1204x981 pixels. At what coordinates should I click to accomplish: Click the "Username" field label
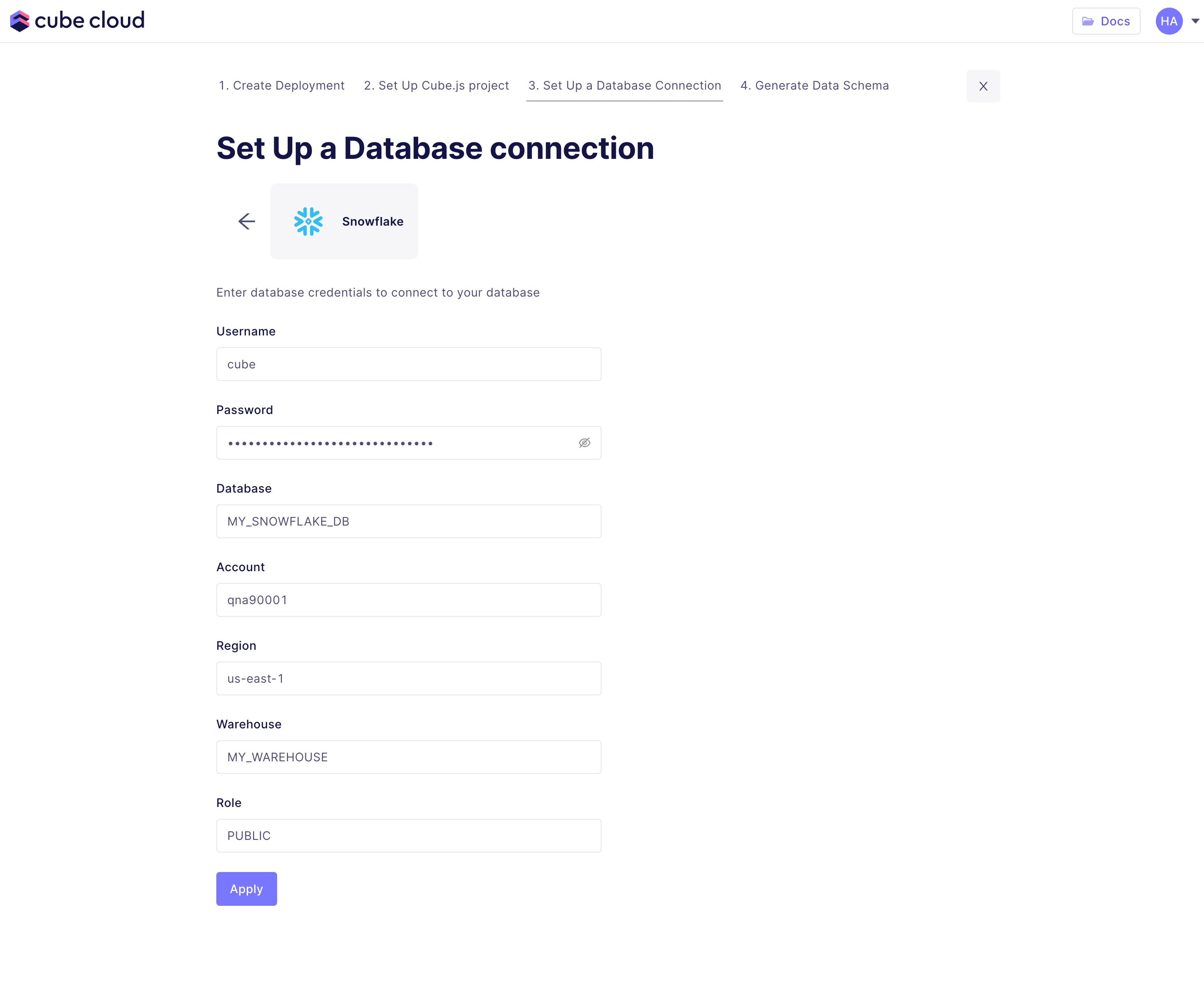246,332
